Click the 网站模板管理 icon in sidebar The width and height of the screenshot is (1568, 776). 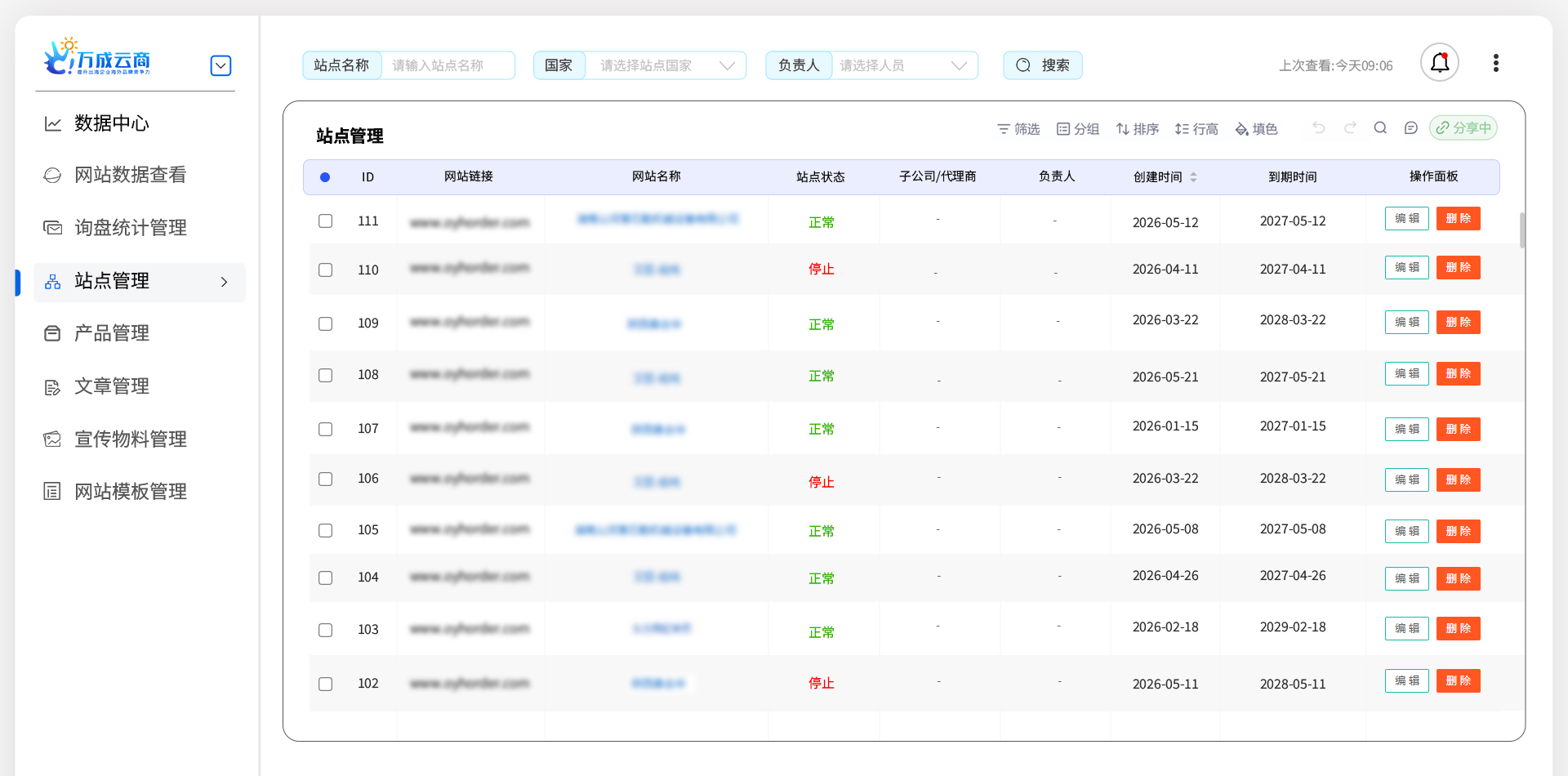click(x=53, y=492)
